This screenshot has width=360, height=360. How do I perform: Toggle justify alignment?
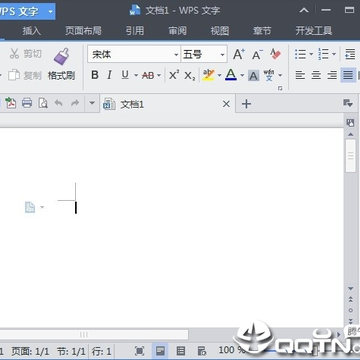click(x=348, y=76)
